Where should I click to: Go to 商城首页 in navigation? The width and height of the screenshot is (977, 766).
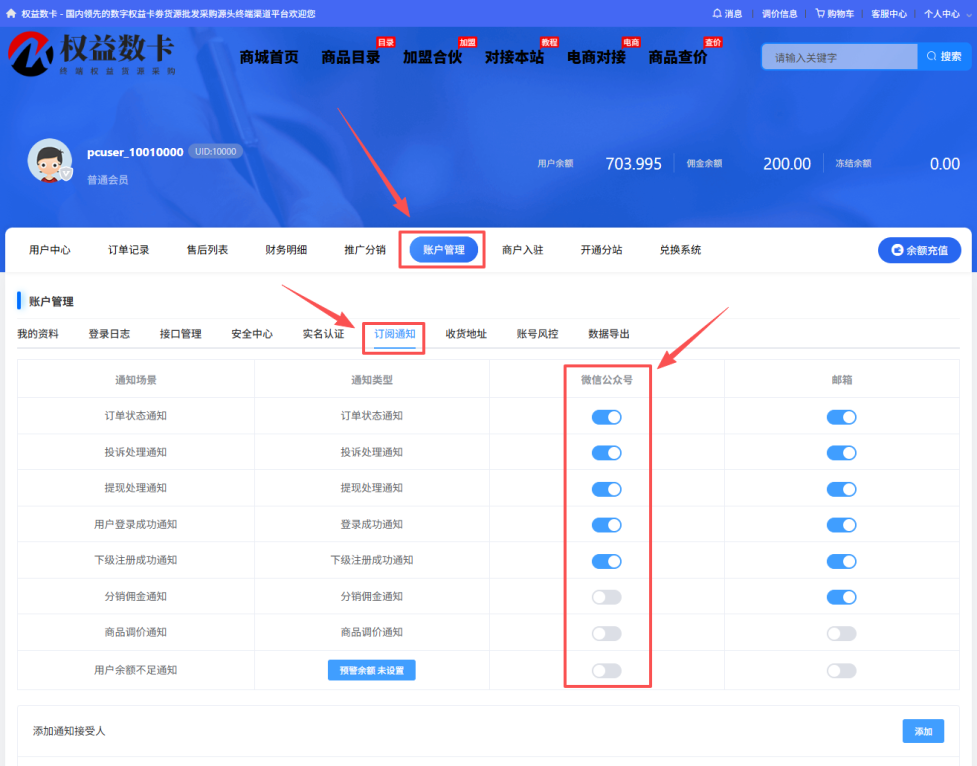point(269,57)
